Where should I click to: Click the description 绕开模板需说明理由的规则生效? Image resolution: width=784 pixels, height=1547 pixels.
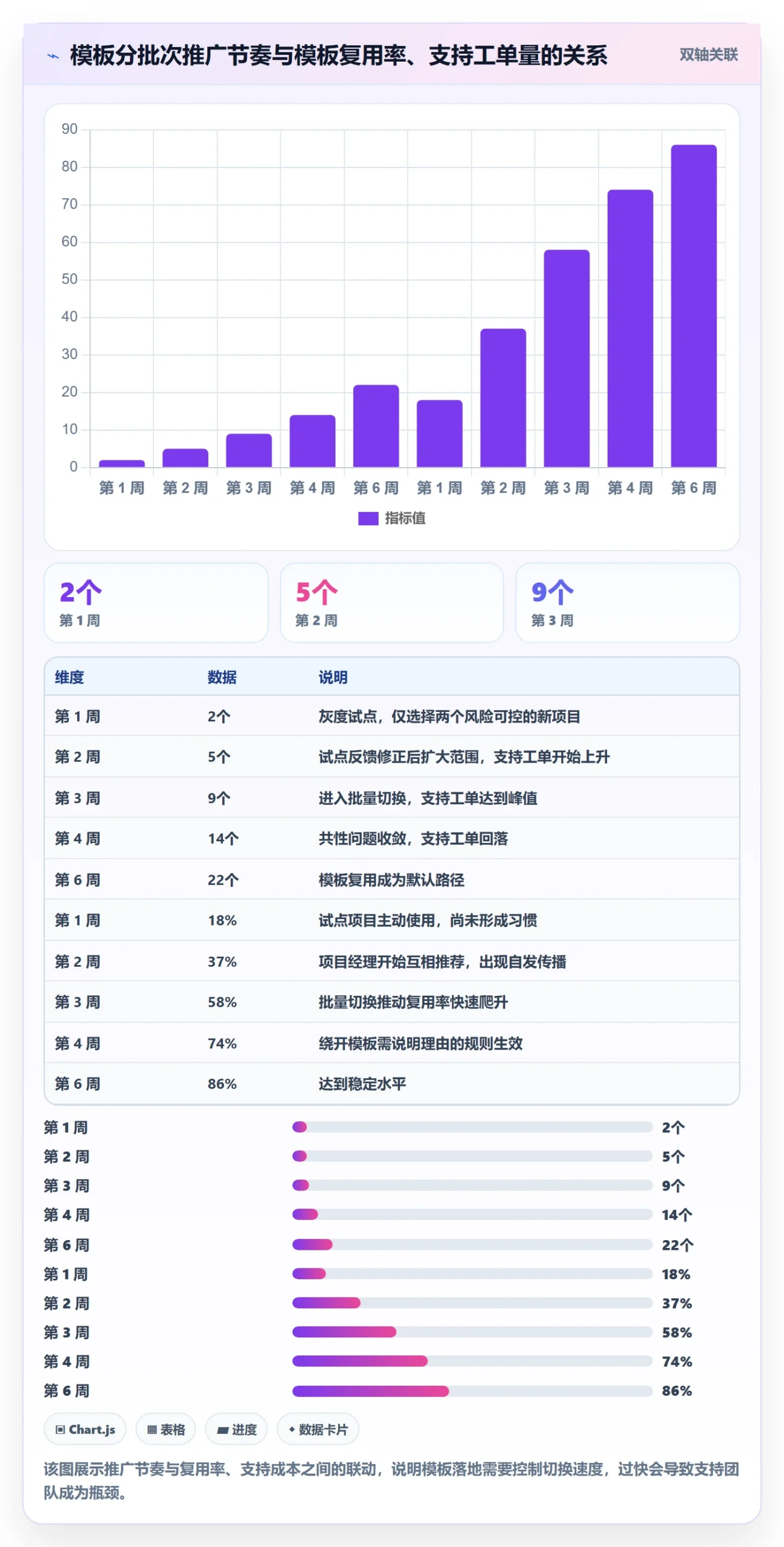pyautogui.click(x=420, y=1044)
